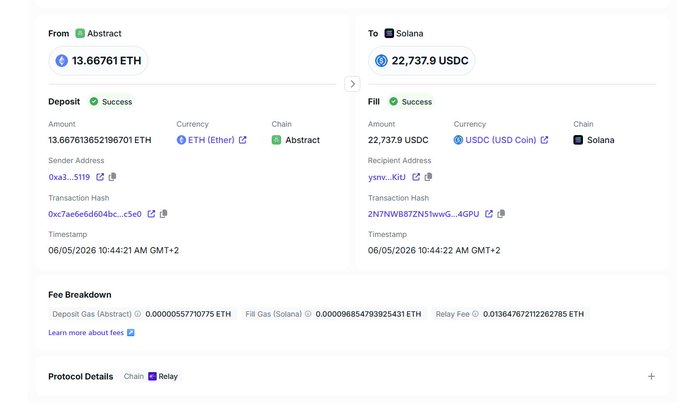
Task: Copy fill transaction hash 2N7NWB87ZN51wwG...4GPU
Action: pyautogui.click(x=501, y=213)
